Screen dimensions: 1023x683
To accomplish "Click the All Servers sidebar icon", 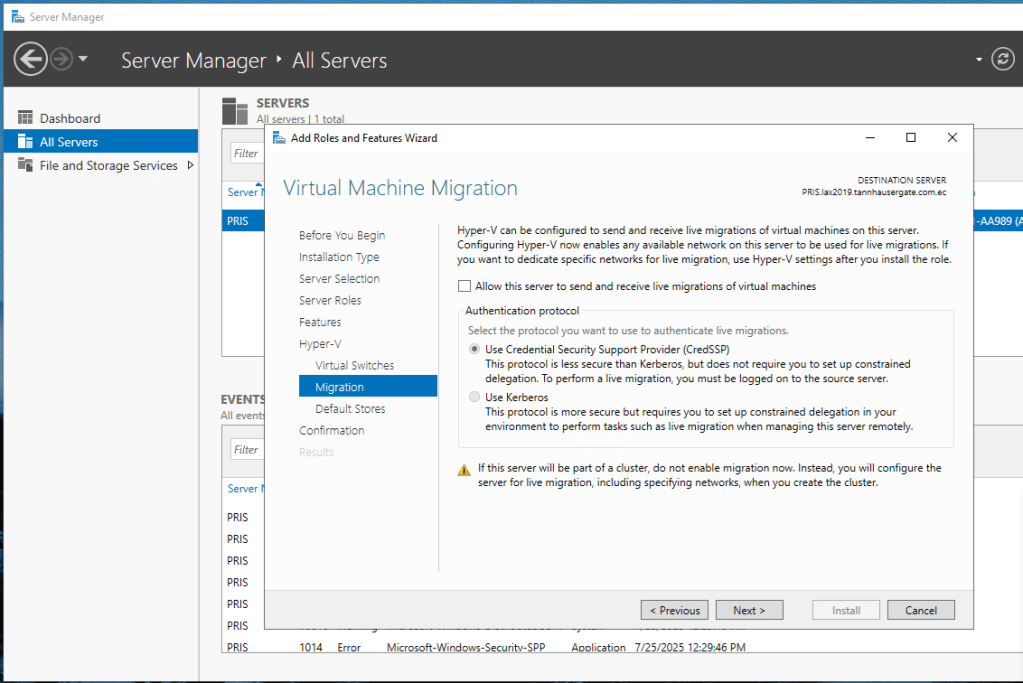I will pyautogui.click(x=25, y=142).
